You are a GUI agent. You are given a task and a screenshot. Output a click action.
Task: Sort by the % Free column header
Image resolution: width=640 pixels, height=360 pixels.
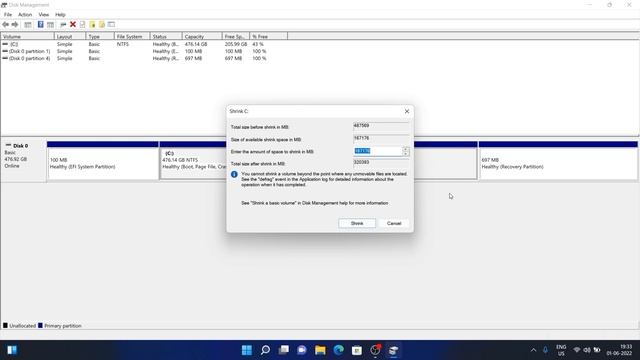coord(268,37)
